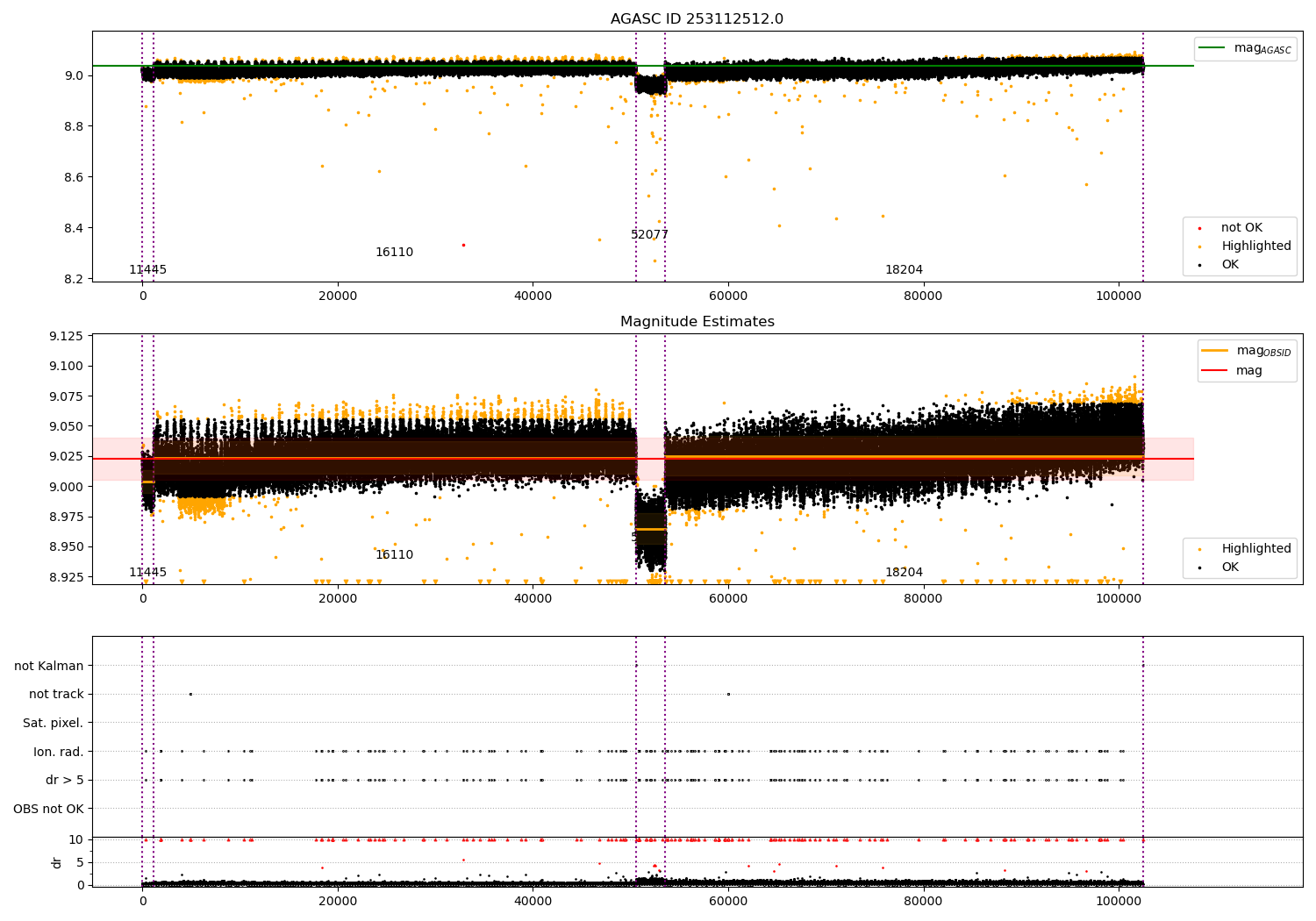This screenshot has height=921, width=1316.
Task: Click x-tick "40000" under the bottom plot
Action: tap(533, 902)
